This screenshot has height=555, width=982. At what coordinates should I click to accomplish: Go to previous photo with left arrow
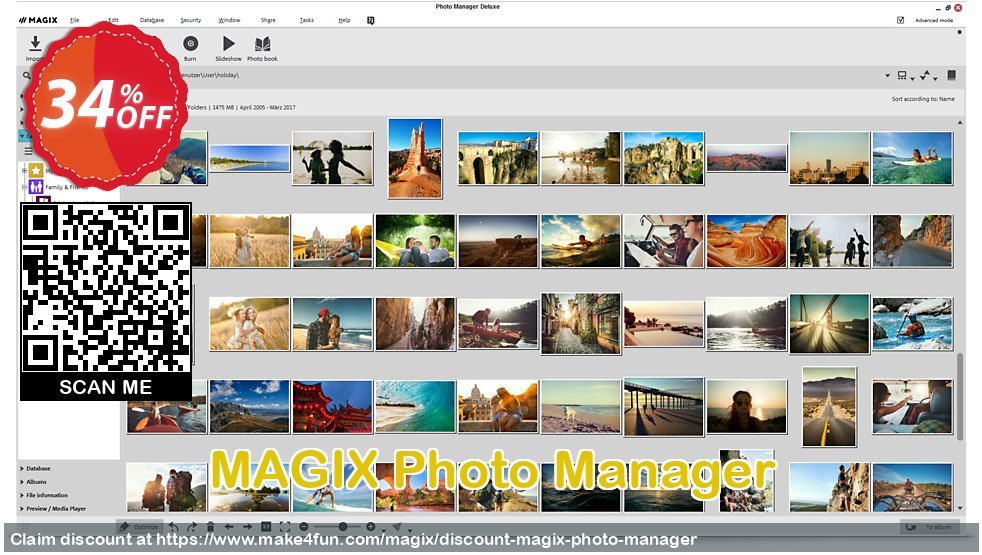tap(229, 527)
